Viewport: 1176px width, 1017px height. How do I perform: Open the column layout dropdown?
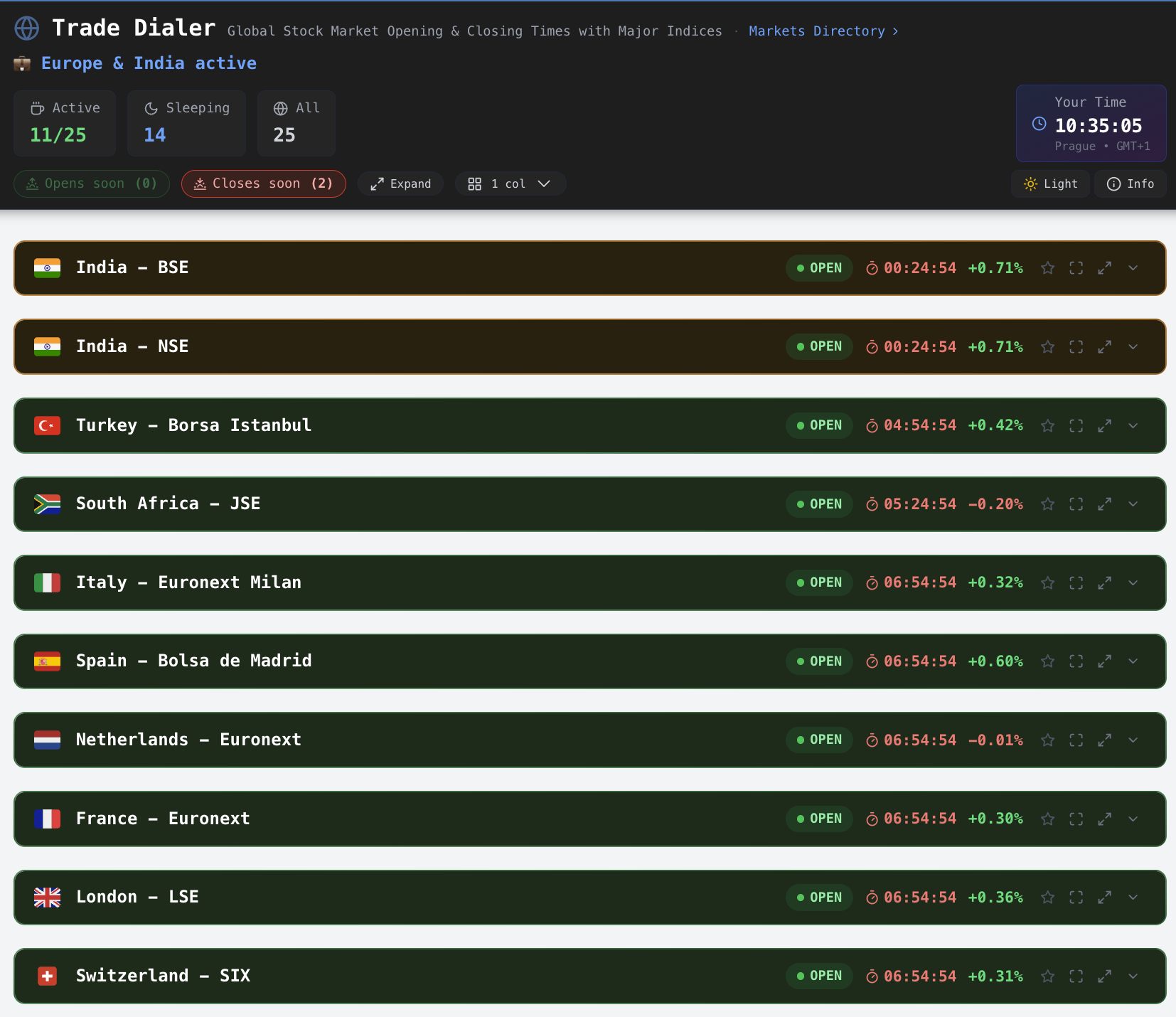tap(511, 183)
